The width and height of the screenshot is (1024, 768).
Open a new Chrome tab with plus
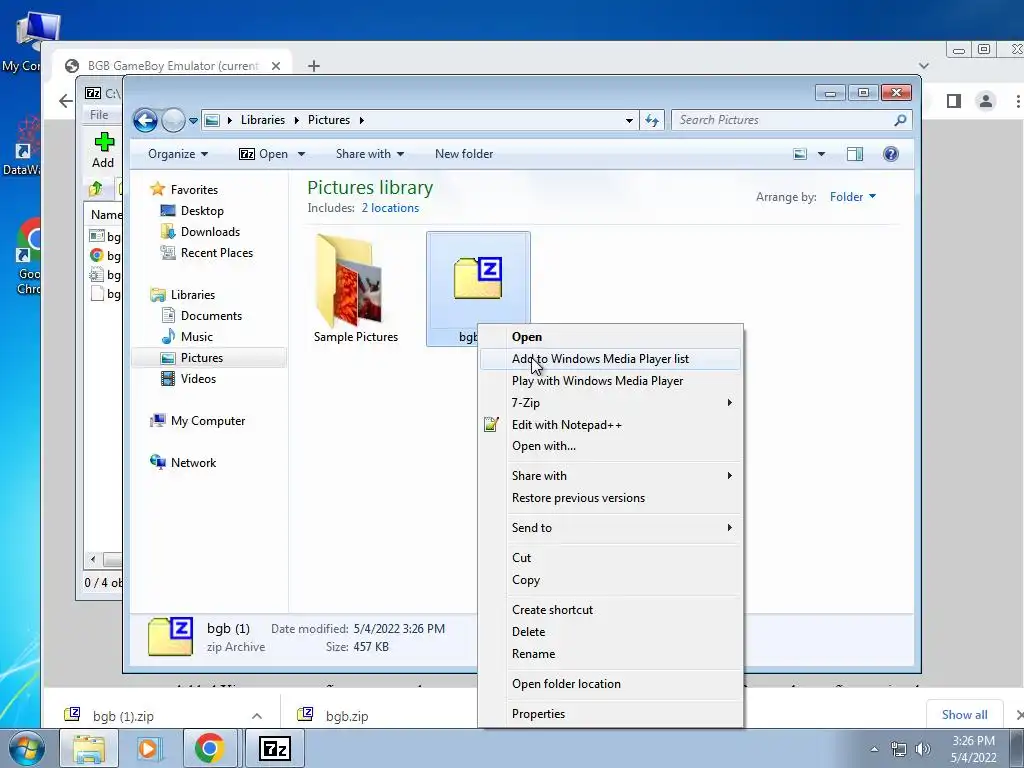click(x=313, y=66)
